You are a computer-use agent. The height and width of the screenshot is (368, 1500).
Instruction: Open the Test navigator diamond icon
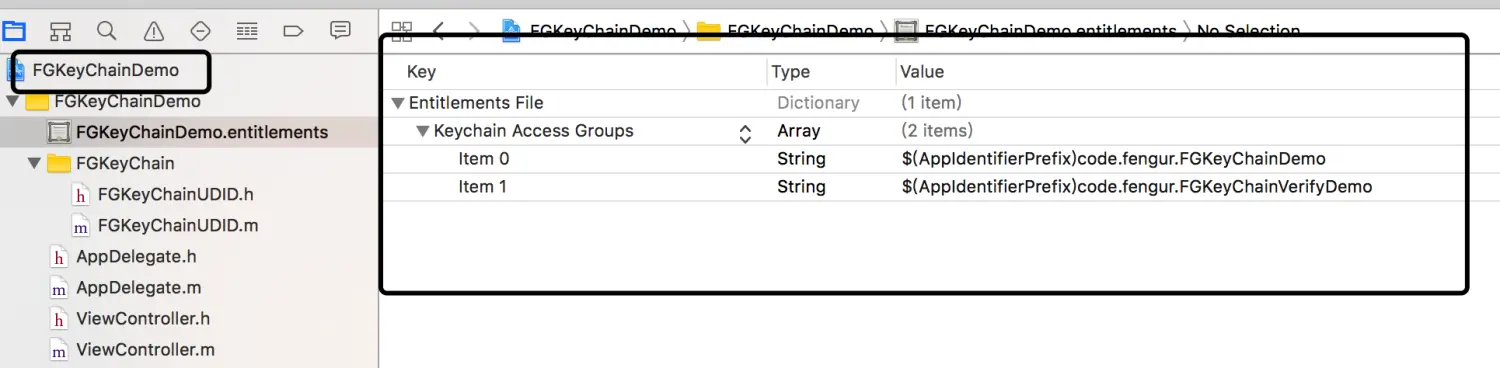(200, 31)
